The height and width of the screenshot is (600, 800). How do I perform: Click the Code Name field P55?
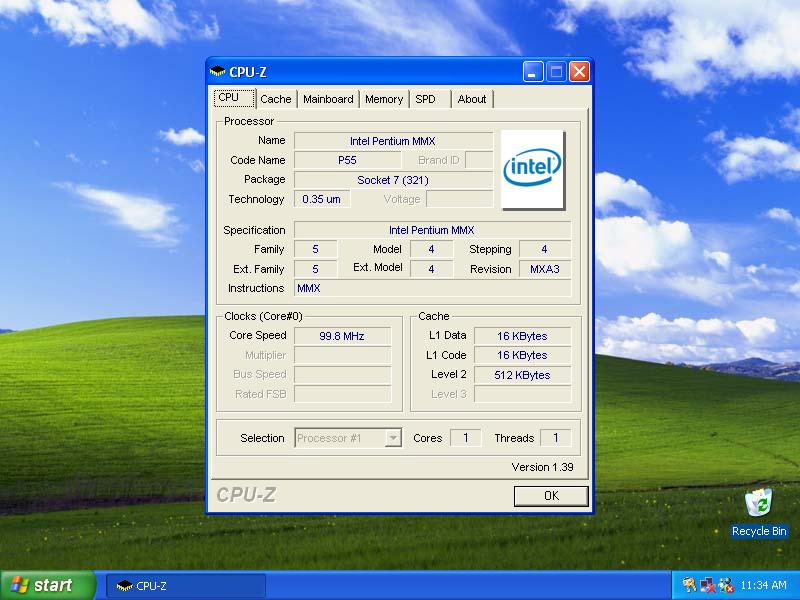tap(347, 160)
